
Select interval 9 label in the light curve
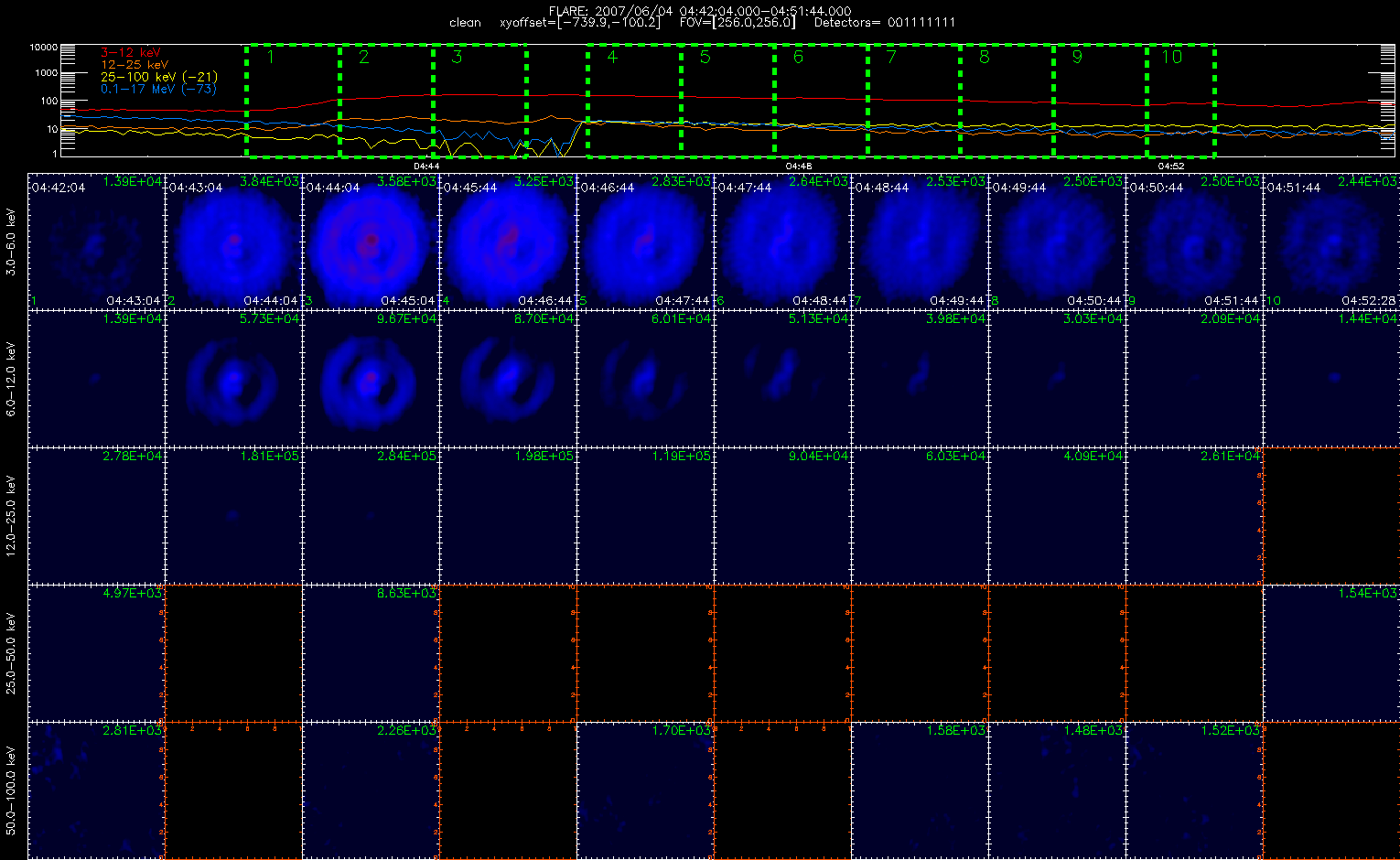tap(1077, 57)
